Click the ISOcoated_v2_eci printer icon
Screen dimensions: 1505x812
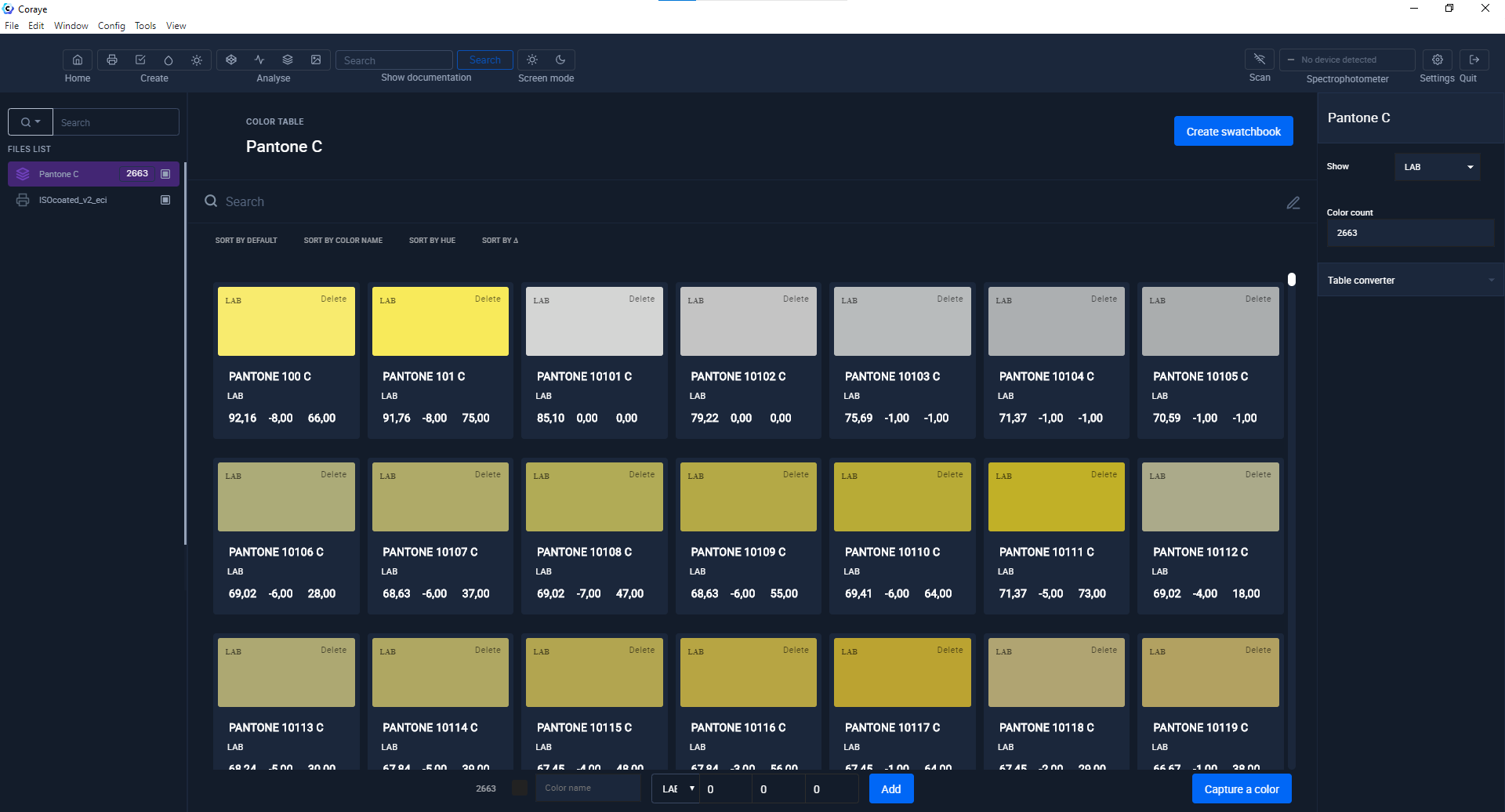coord(23,200)
